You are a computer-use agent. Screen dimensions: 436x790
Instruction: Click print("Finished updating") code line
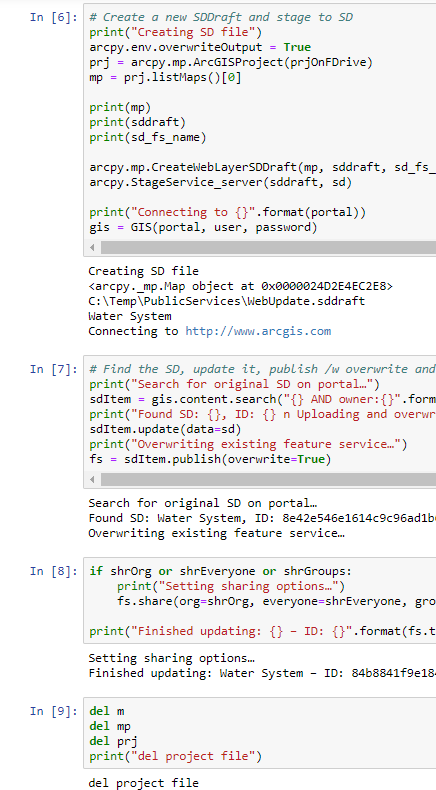pos(263,631)
